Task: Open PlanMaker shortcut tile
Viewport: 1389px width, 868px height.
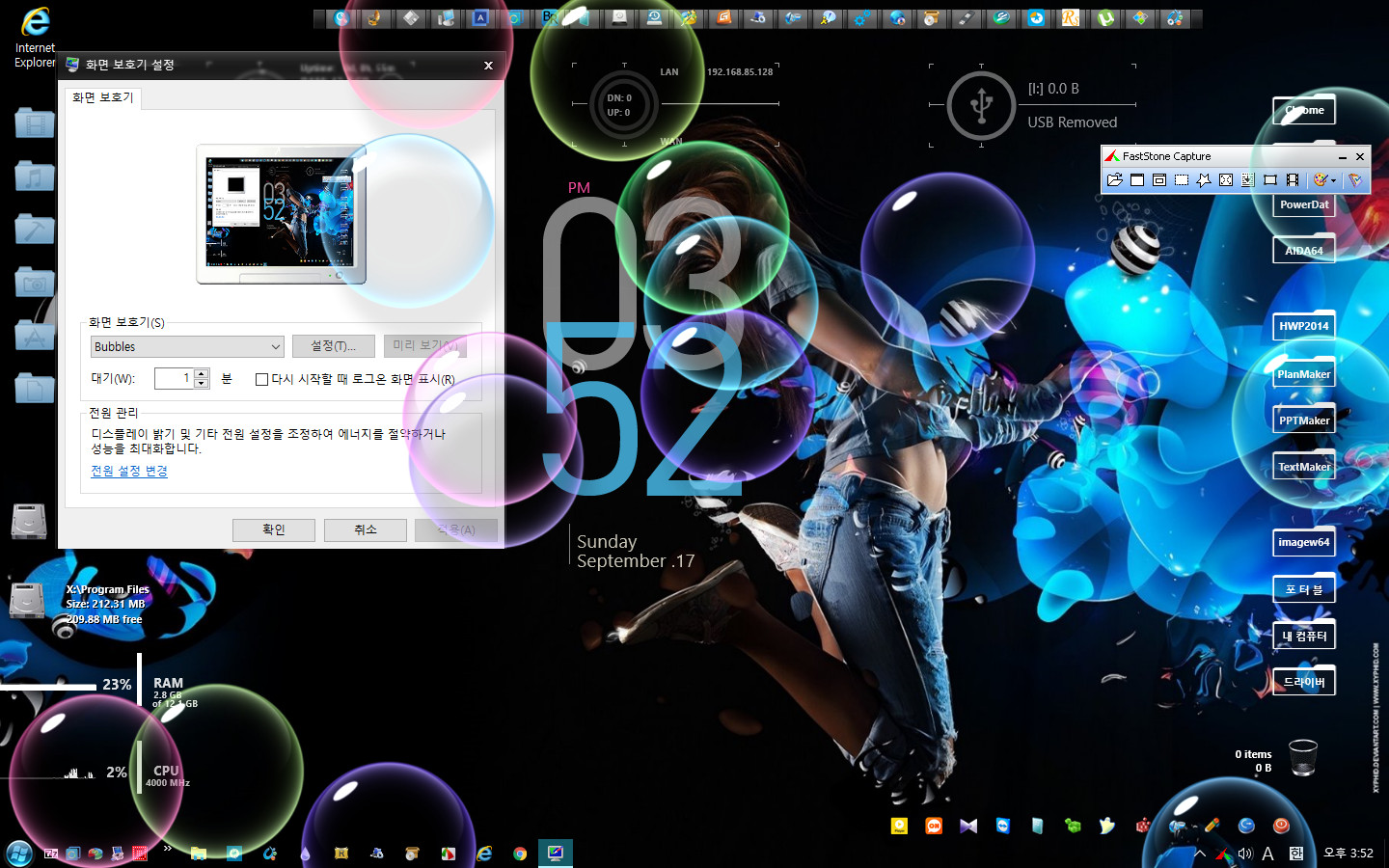Action: (x=1304, y=374)
